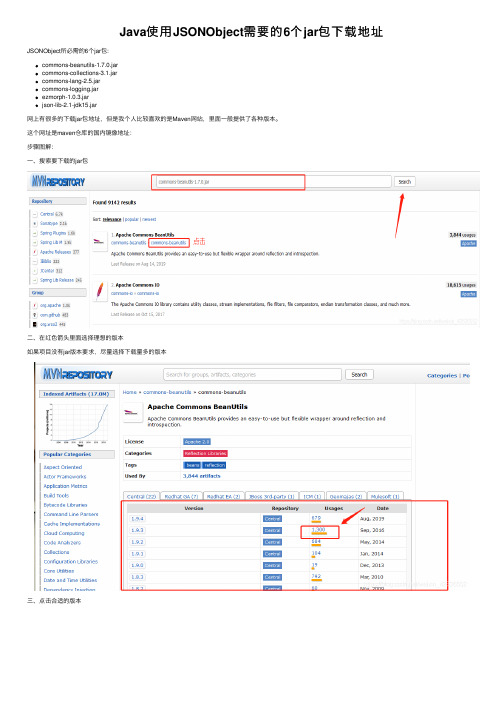Click the 'Search for groups, artifacts, categories' field
Viewport: 504px width, 713px height.
tap(252, 375)
